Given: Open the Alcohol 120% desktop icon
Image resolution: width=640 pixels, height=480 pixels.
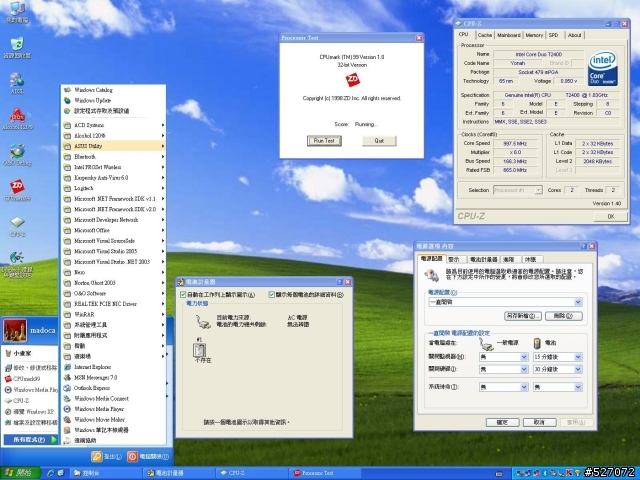Looking at the screenshot, I should [x=17, y=119].
